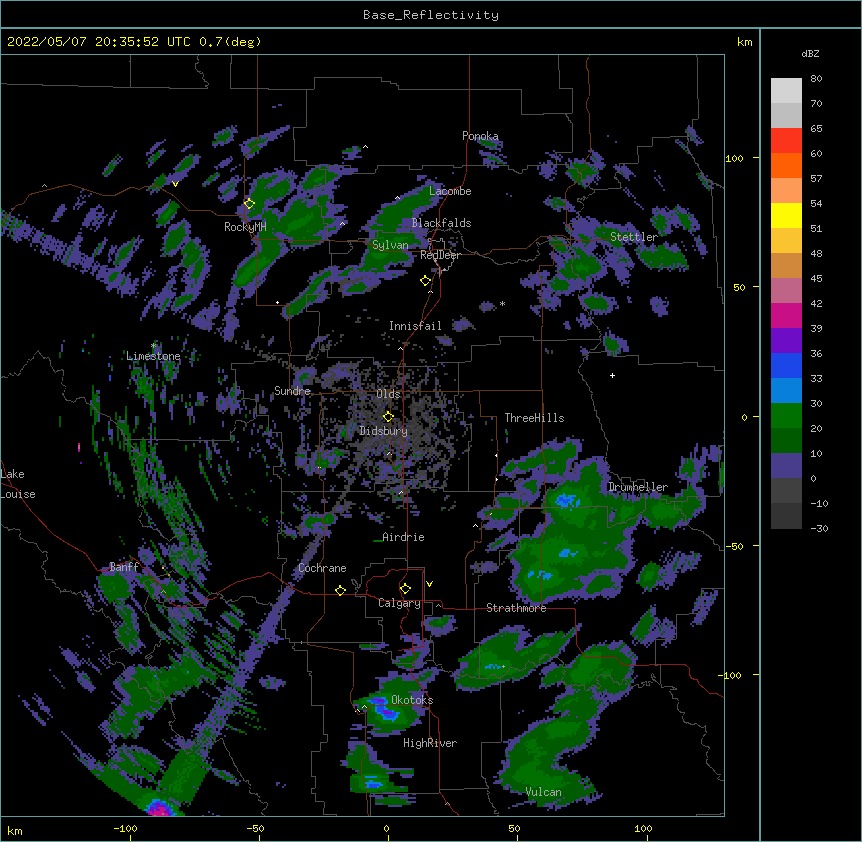This screenshot has width=862, height=842.
Task: Click the Base_Reflectivity title text
Action: tap(431, 15)
